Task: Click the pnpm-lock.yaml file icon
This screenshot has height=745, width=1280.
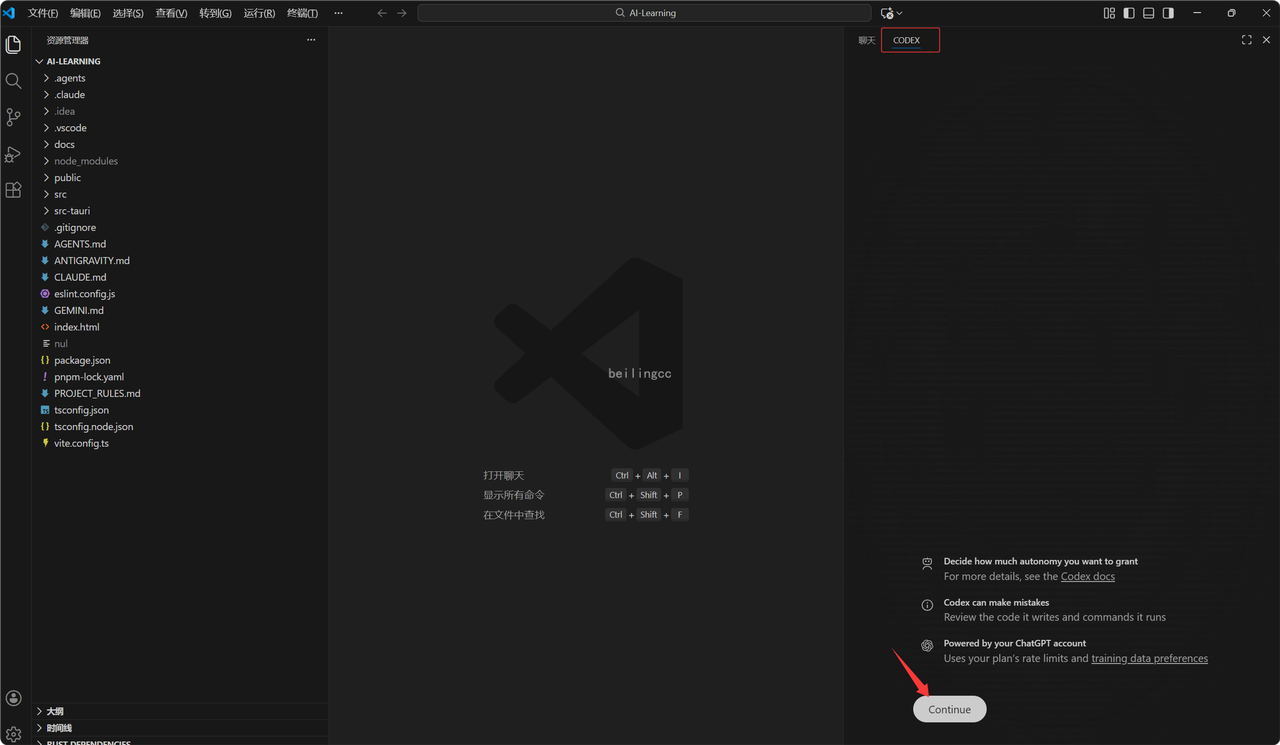Action: pos(45,377)
